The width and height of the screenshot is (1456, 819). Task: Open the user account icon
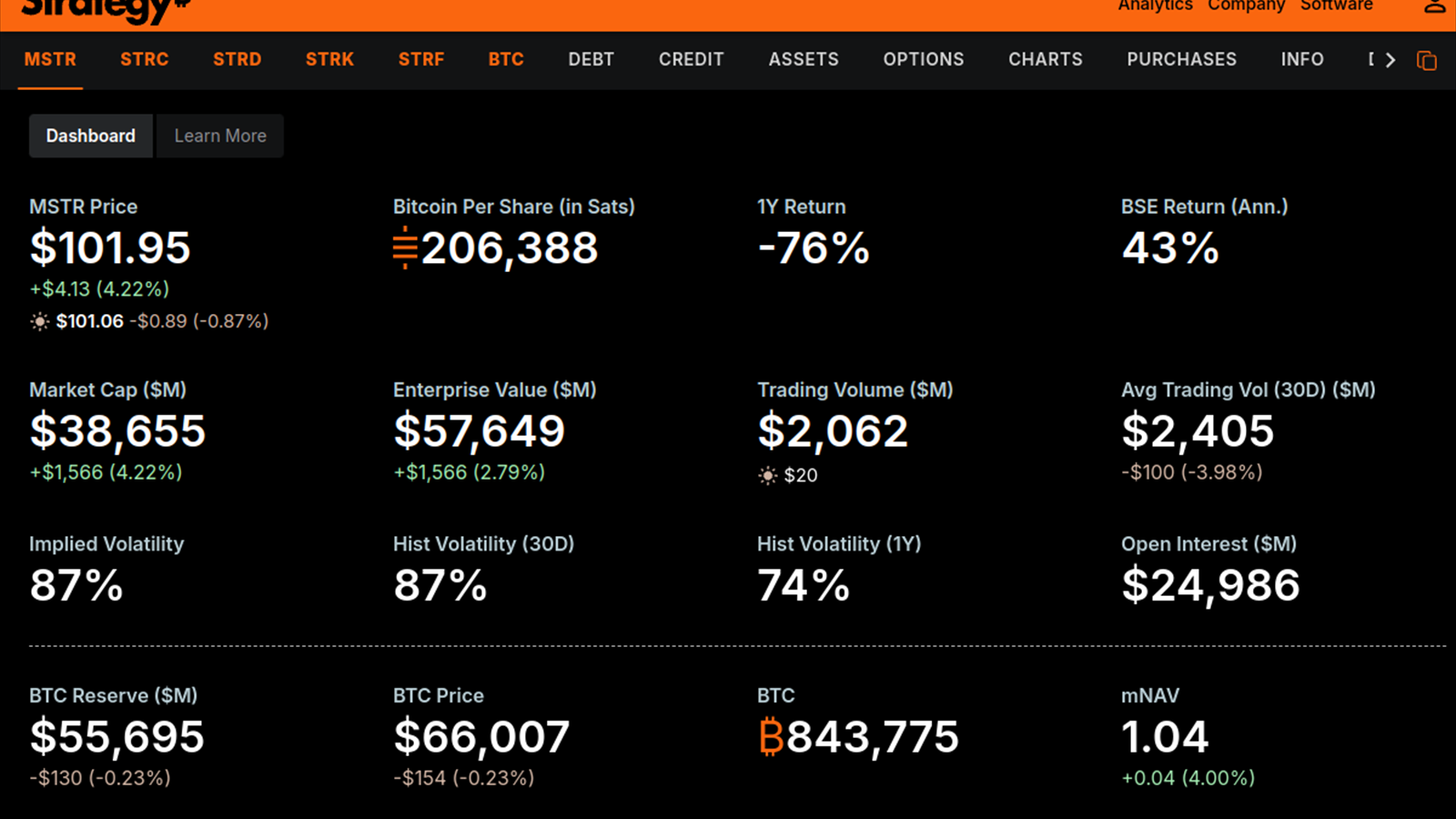click(x=1434, y=5)
